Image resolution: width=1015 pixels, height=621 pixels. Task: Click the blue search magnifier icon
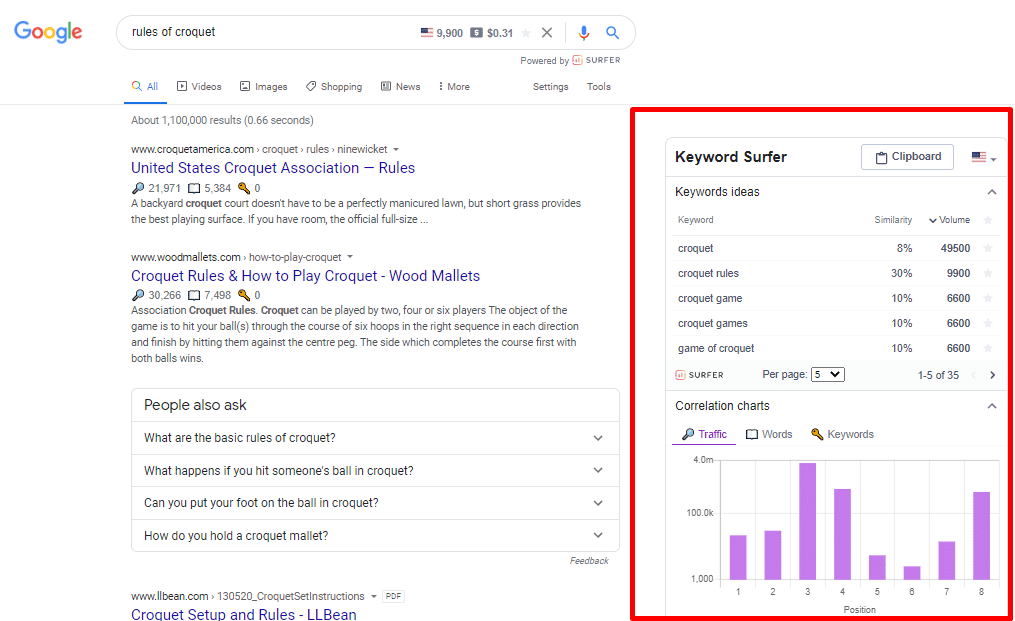(x=612, y=32)
